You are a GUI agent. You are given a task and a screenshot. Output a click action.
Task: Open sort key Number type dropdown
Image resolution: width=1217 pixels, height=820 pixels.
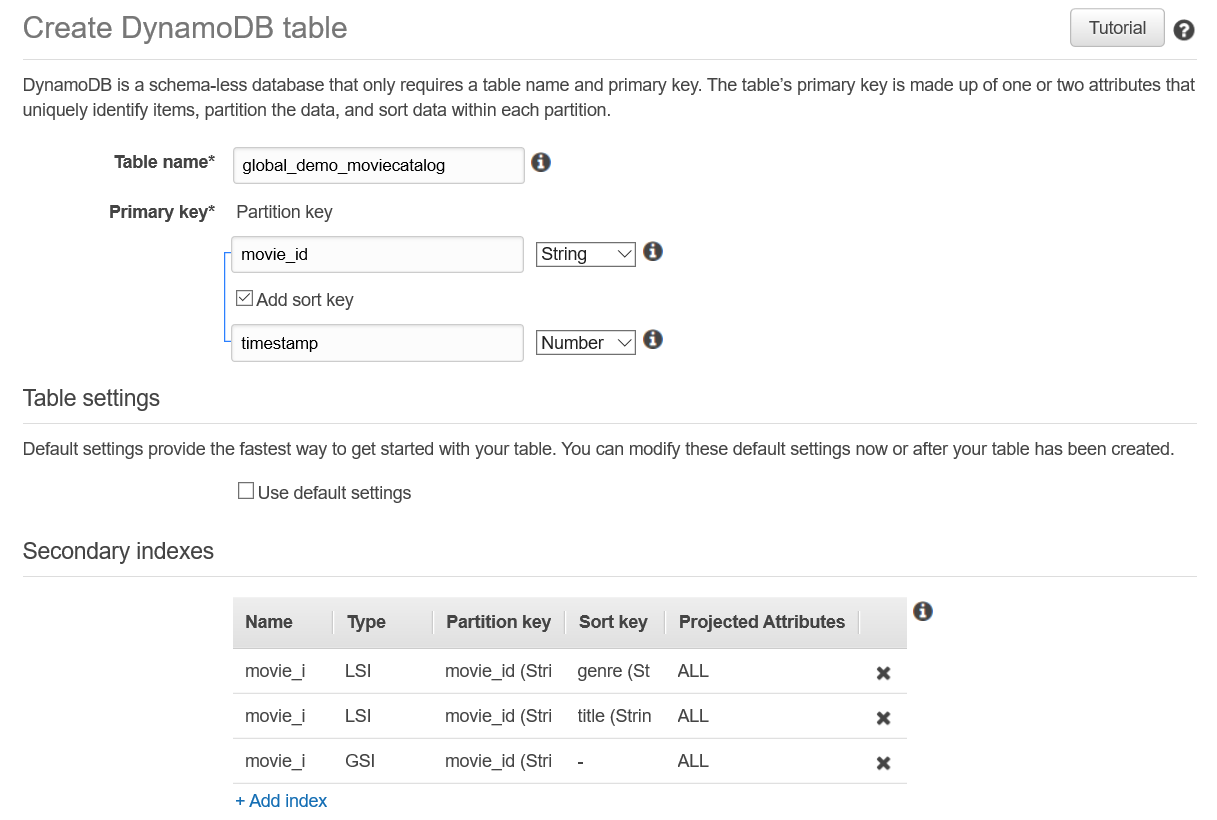click(x=586, y=343)
